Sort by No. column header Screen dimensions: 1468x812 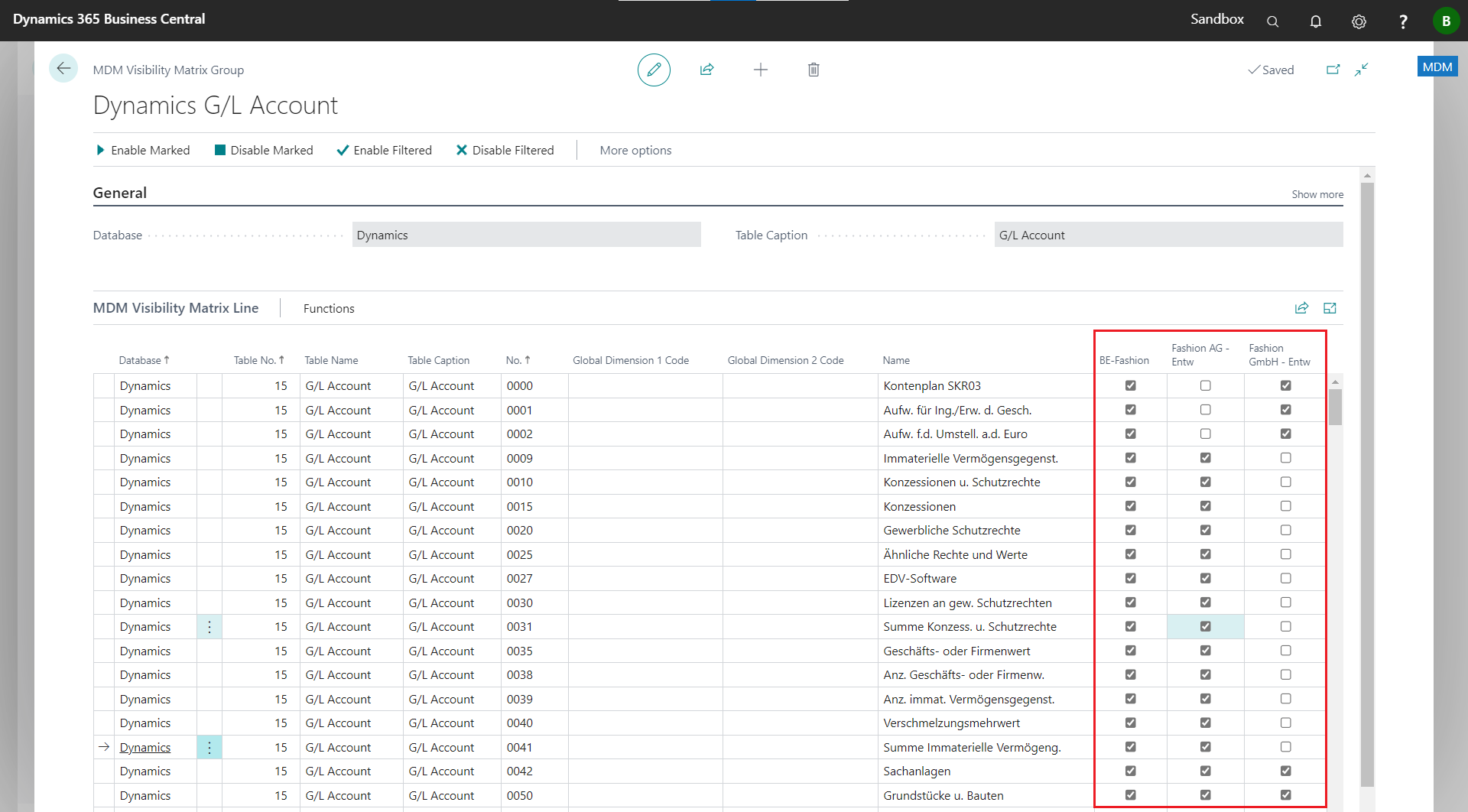click(518, 360)
